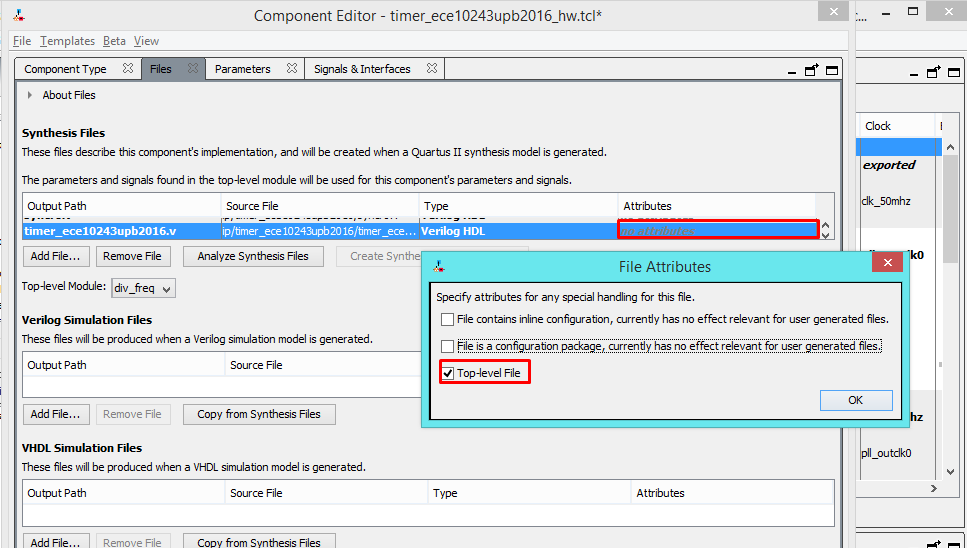Select clk_50mhz entry in background window

click(886, 201)
